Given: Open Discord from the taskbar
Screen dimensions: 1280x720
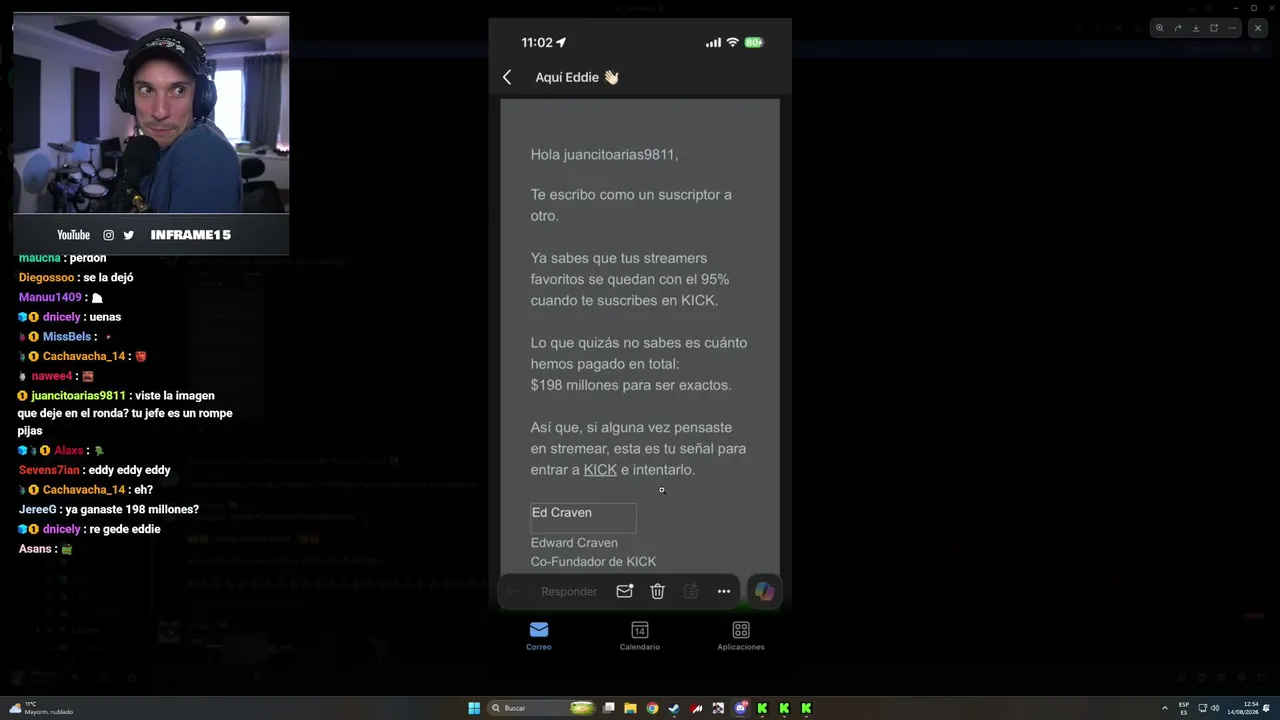Looking at the screenshot, I should pos(740,708).
